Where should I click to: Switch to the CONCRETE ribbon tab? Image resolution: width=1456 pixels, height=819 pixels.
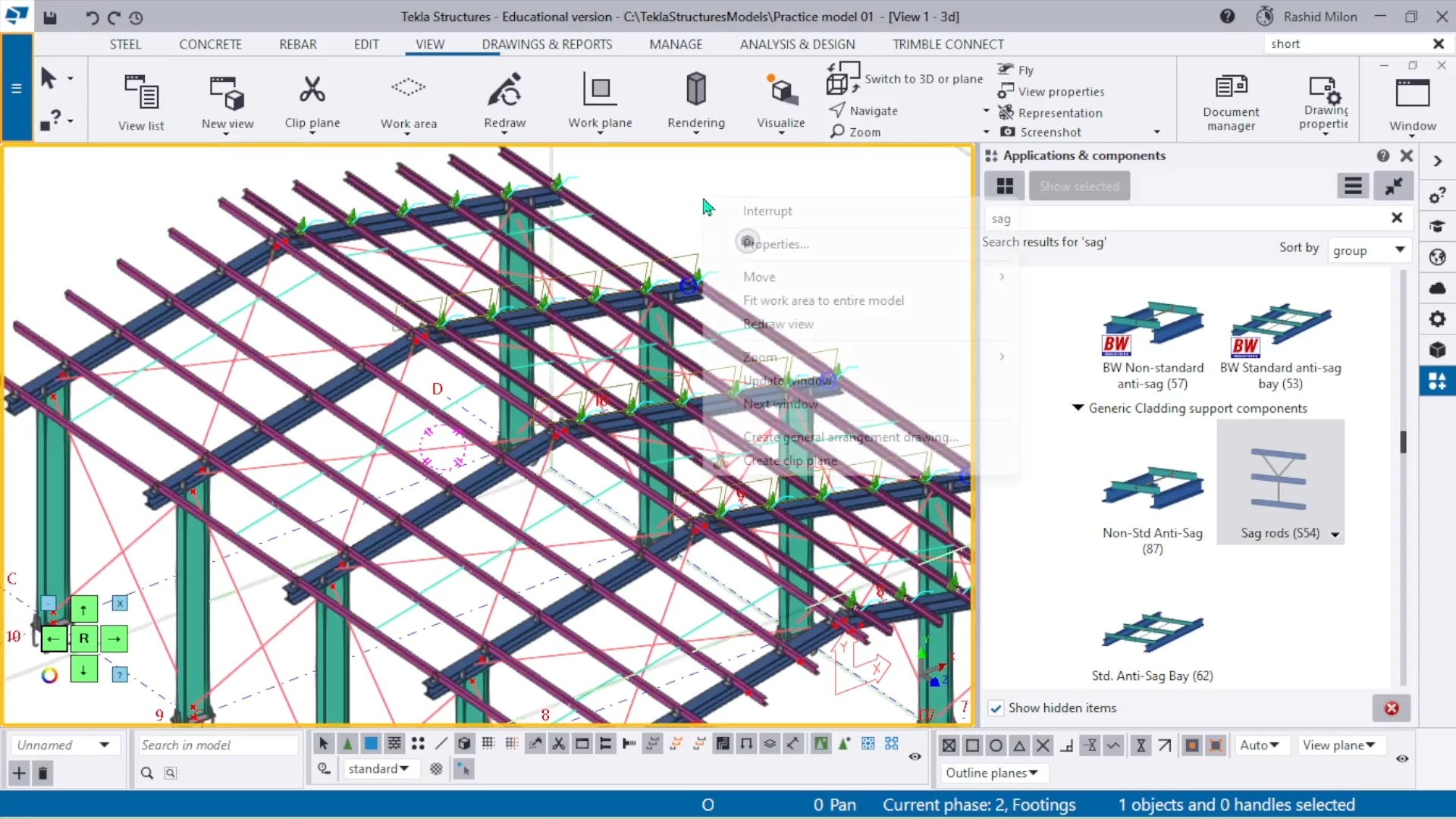210,44
